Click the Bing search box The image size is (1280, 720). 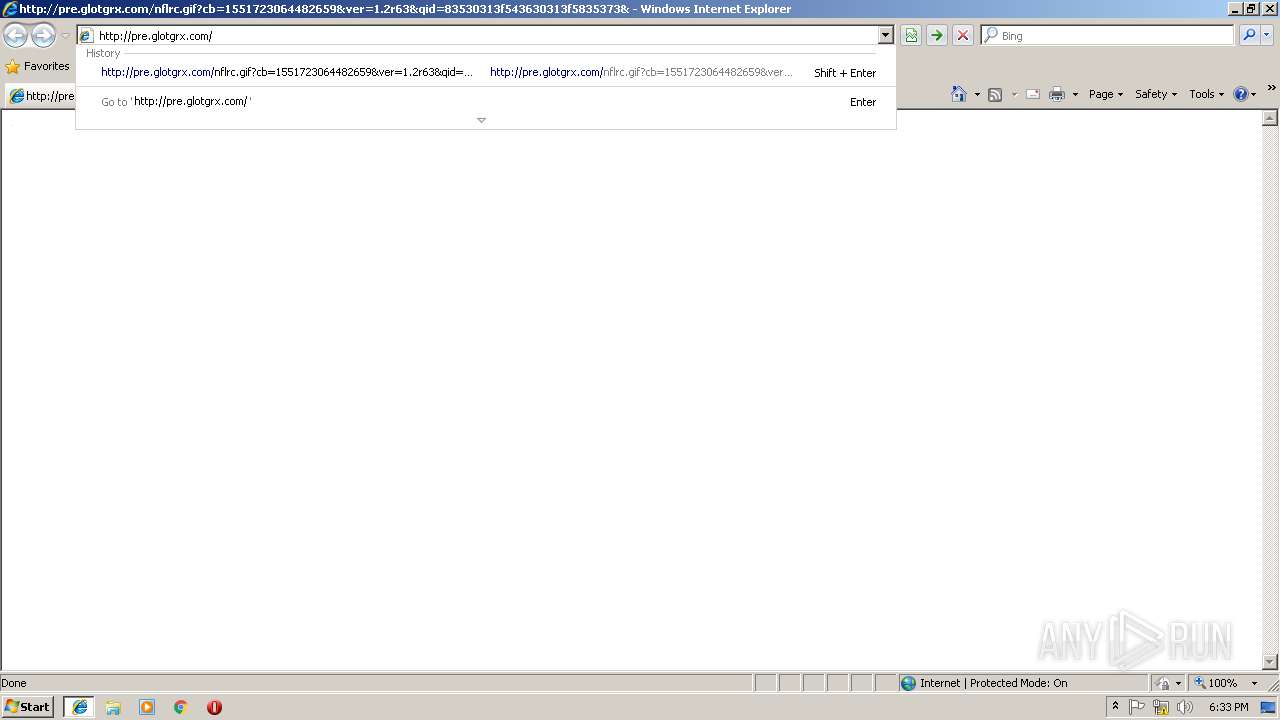click(x=1107, y=36)
